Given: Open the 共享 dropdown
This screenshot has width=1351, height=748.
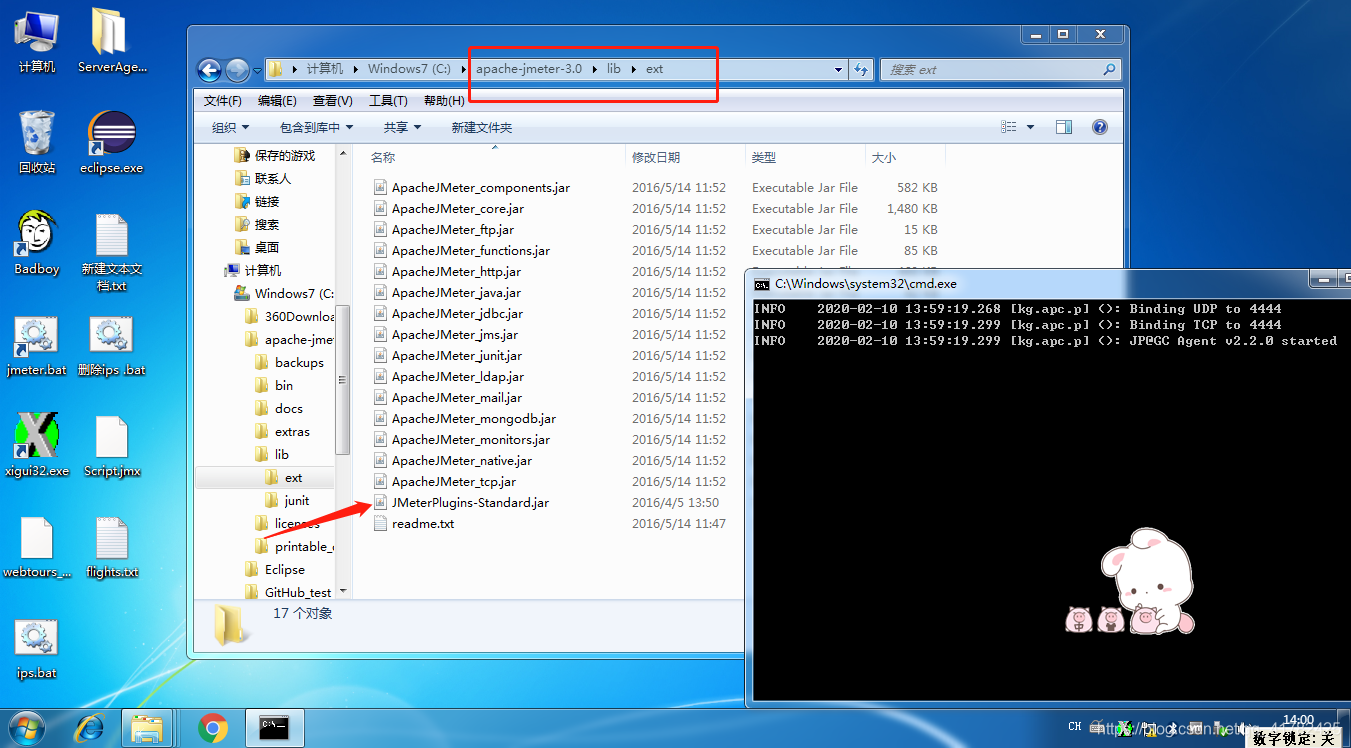Looking at the screenshot, I should 403,127.
